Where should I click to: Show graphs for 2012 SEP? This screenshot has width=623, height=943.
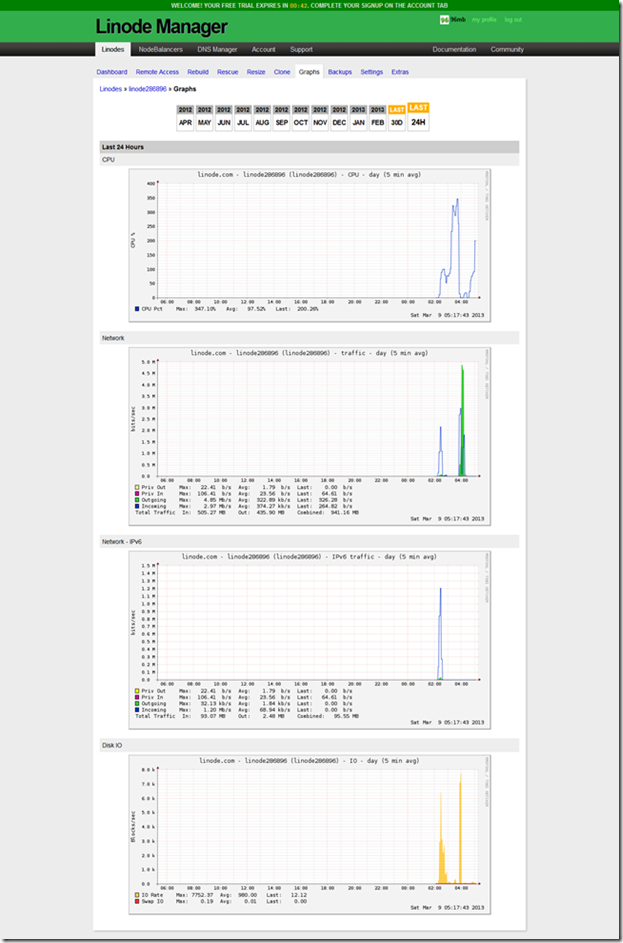[x=281, y=117]
